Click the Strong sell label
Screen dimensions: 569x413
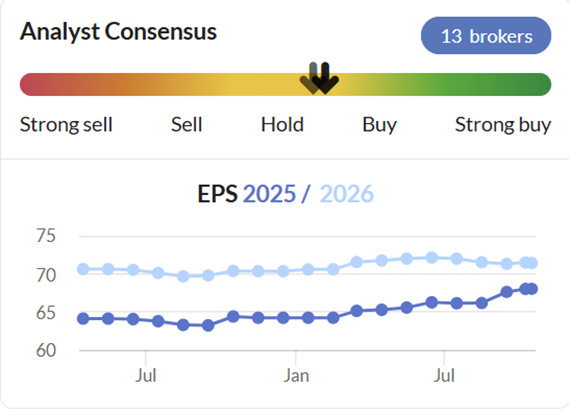[x=66, y=125]
